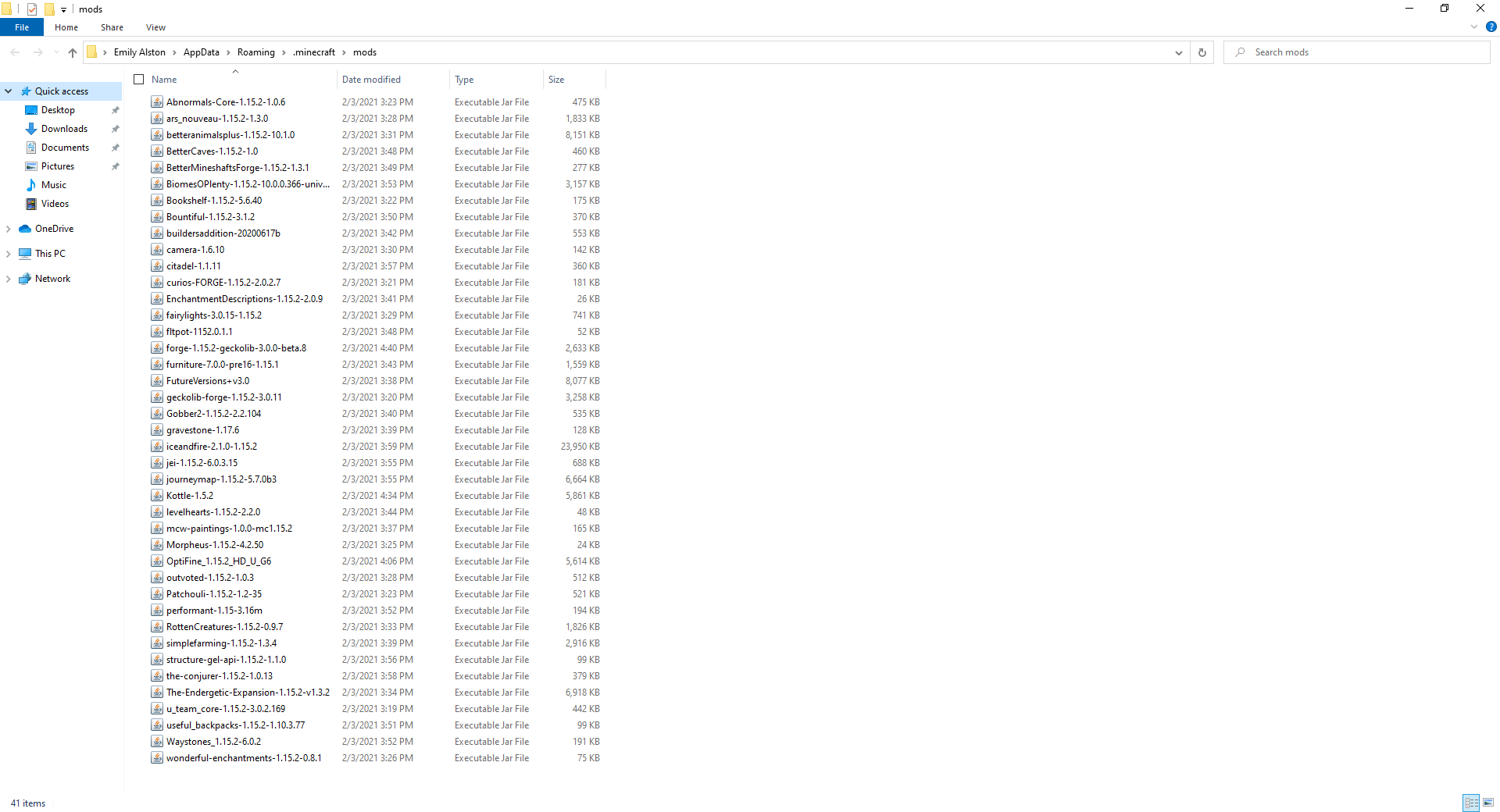
Task: Select Pictures in Quick access
Action: (x=58, y=166)
